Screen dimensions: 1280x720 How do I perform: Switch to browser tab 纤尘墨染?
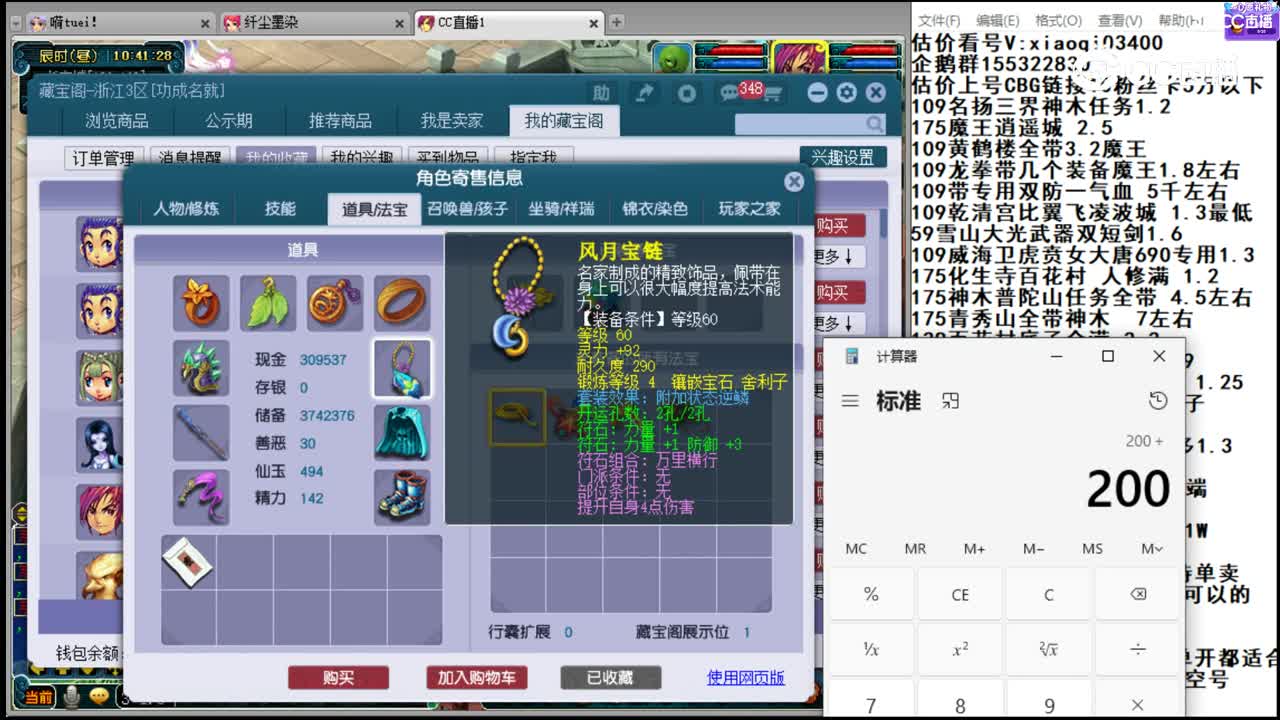pos(313,22)
